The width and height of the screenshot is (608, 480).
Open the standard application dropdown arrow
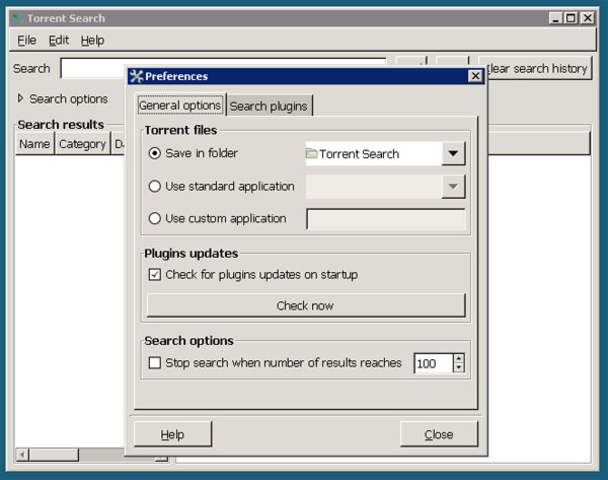453,186
